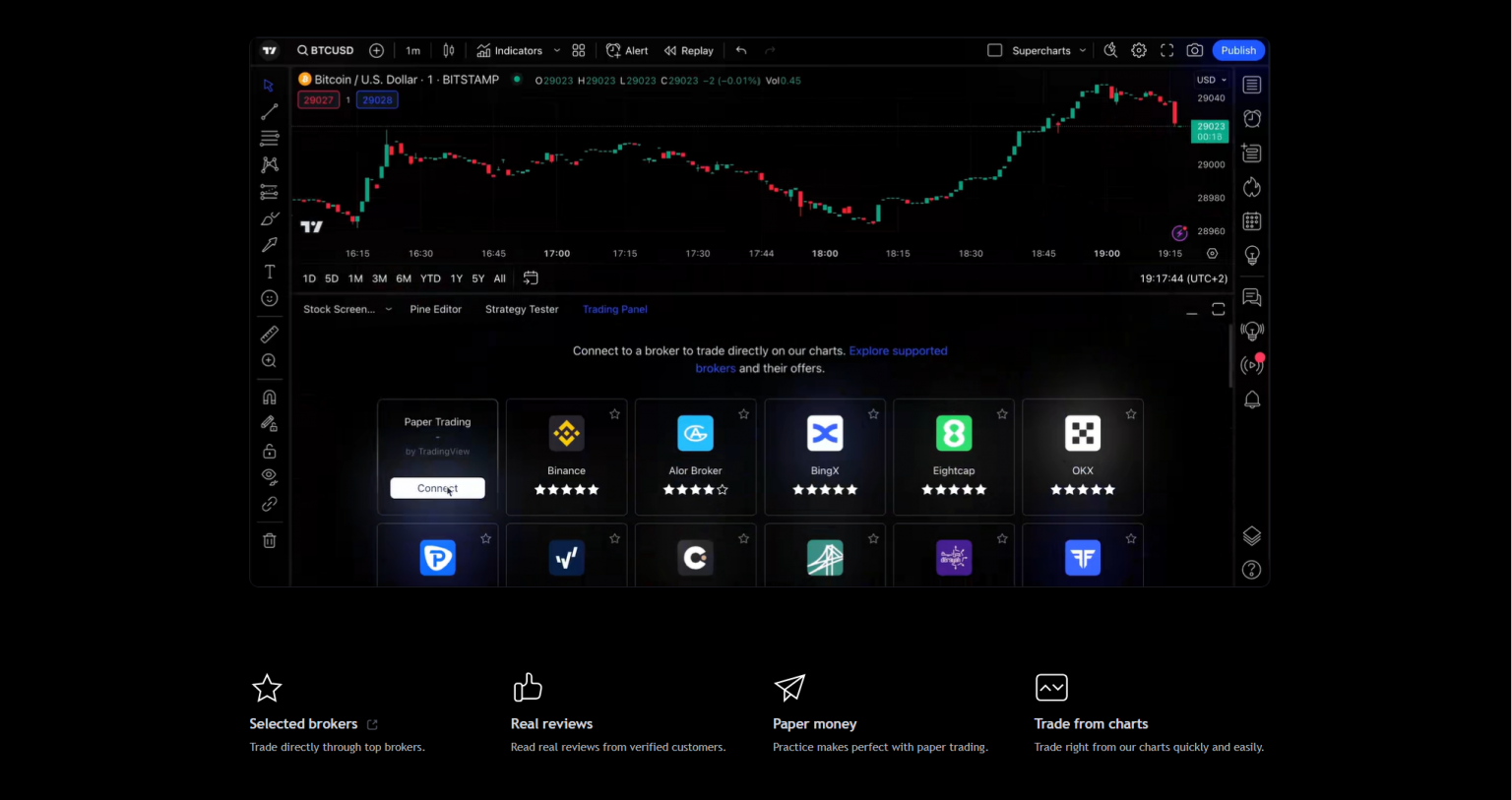Open the economic calendar panel
Viewport: 1512px width, 800px height.
coord(1251,220)
